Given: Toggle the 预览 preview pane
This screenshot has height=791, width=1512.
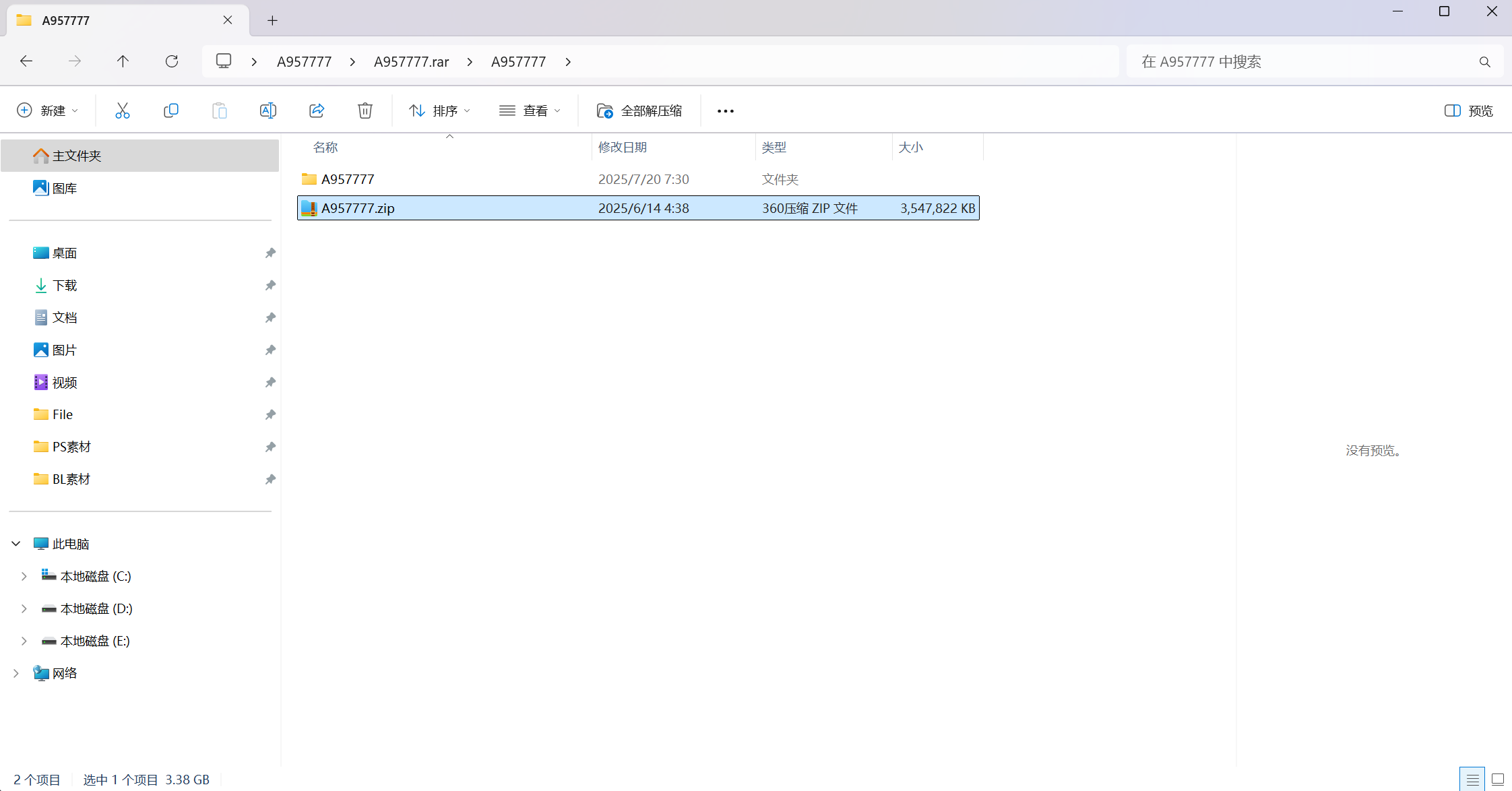Looking at the screenshot, I should [1468, 110].
